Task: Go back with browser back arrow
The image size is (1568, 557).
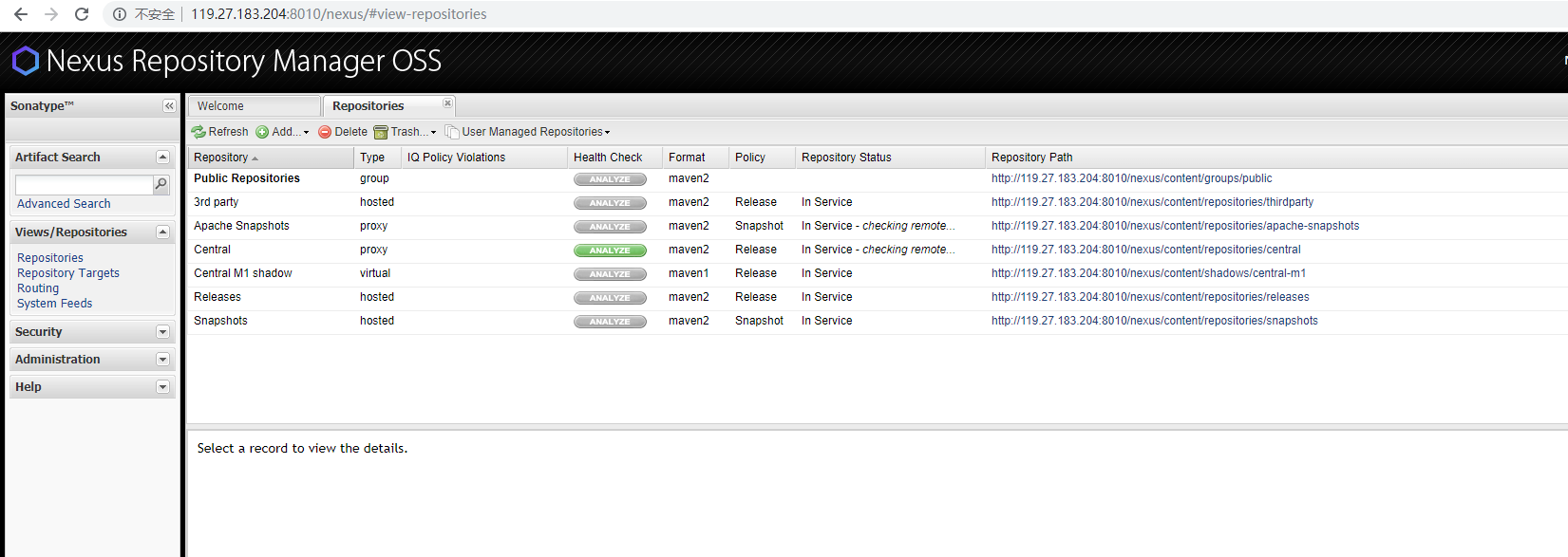Action: tap(21, 14)
